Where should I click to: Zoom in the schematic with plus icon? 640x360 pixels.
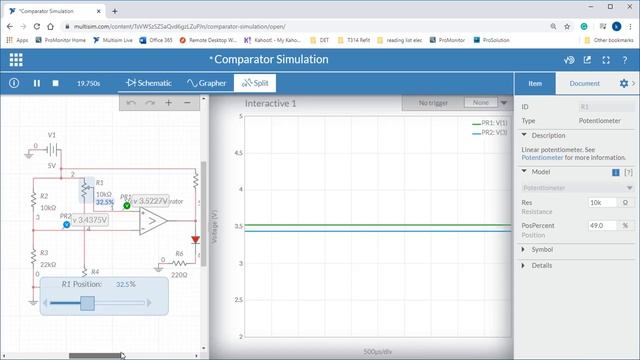click(169, 103)
